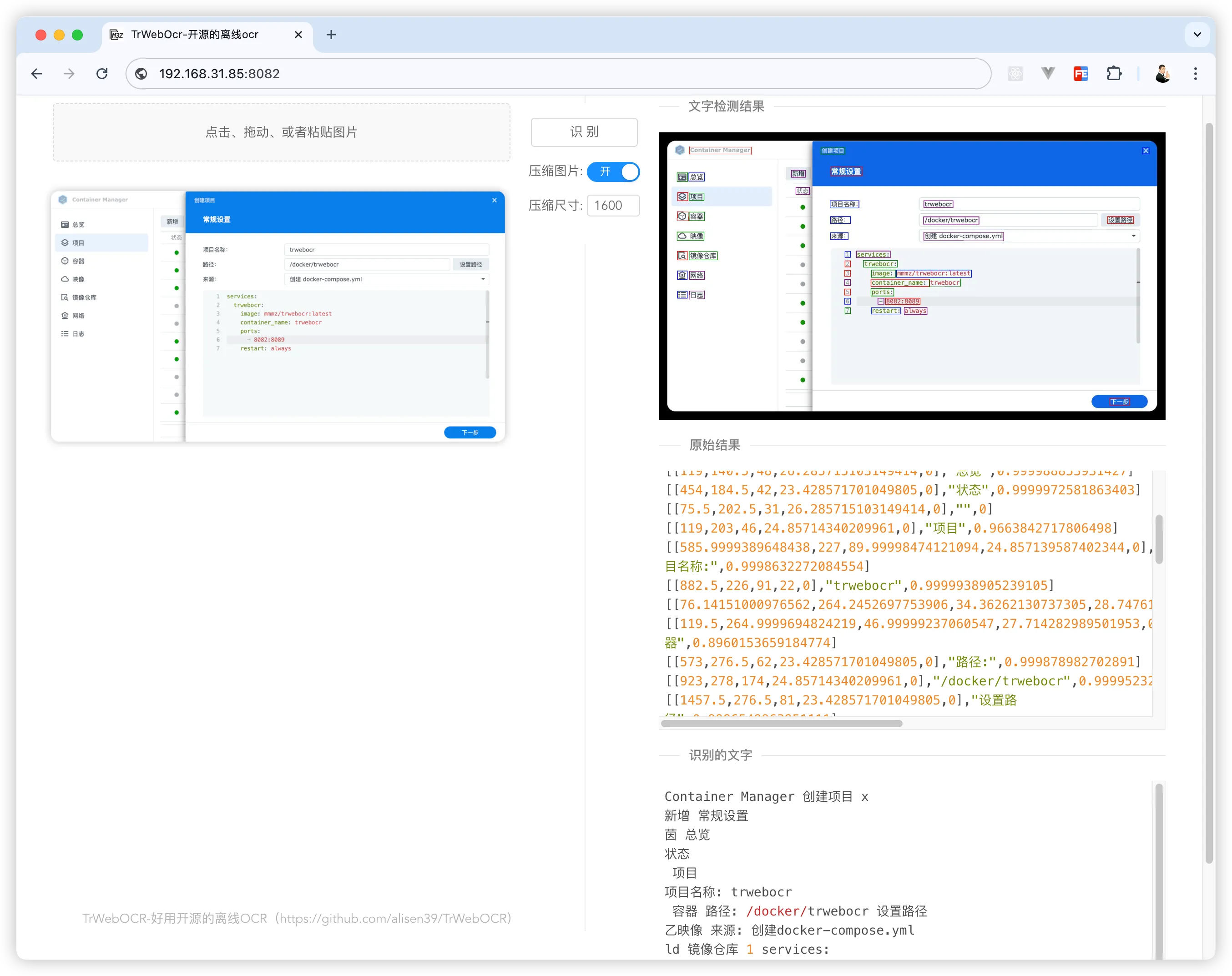This screenshot has width=1232, height=976.
Task: Click recognized line "Container Manager 创建项目 x"
Action: [766, 797]
